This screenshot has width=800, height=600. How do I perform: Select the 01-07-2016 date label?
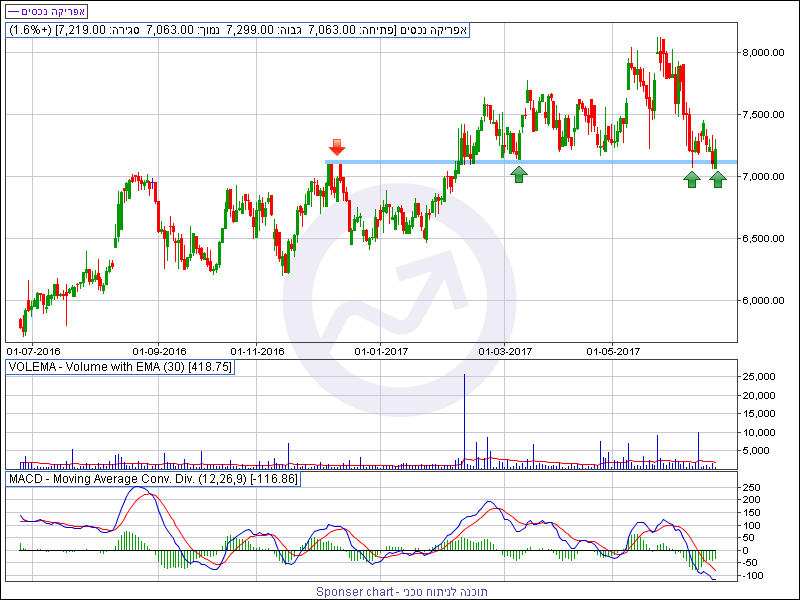point(33,352)
